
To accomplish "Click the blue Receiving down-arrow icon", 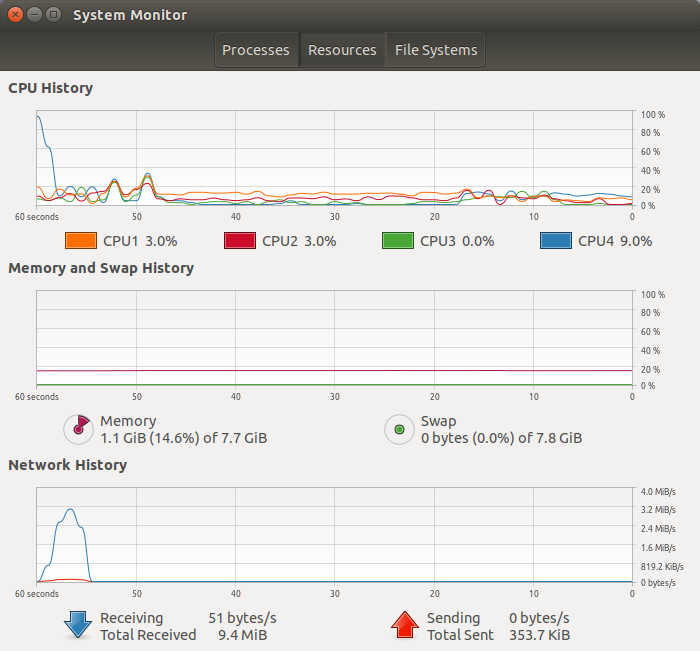I will [78, 625].
